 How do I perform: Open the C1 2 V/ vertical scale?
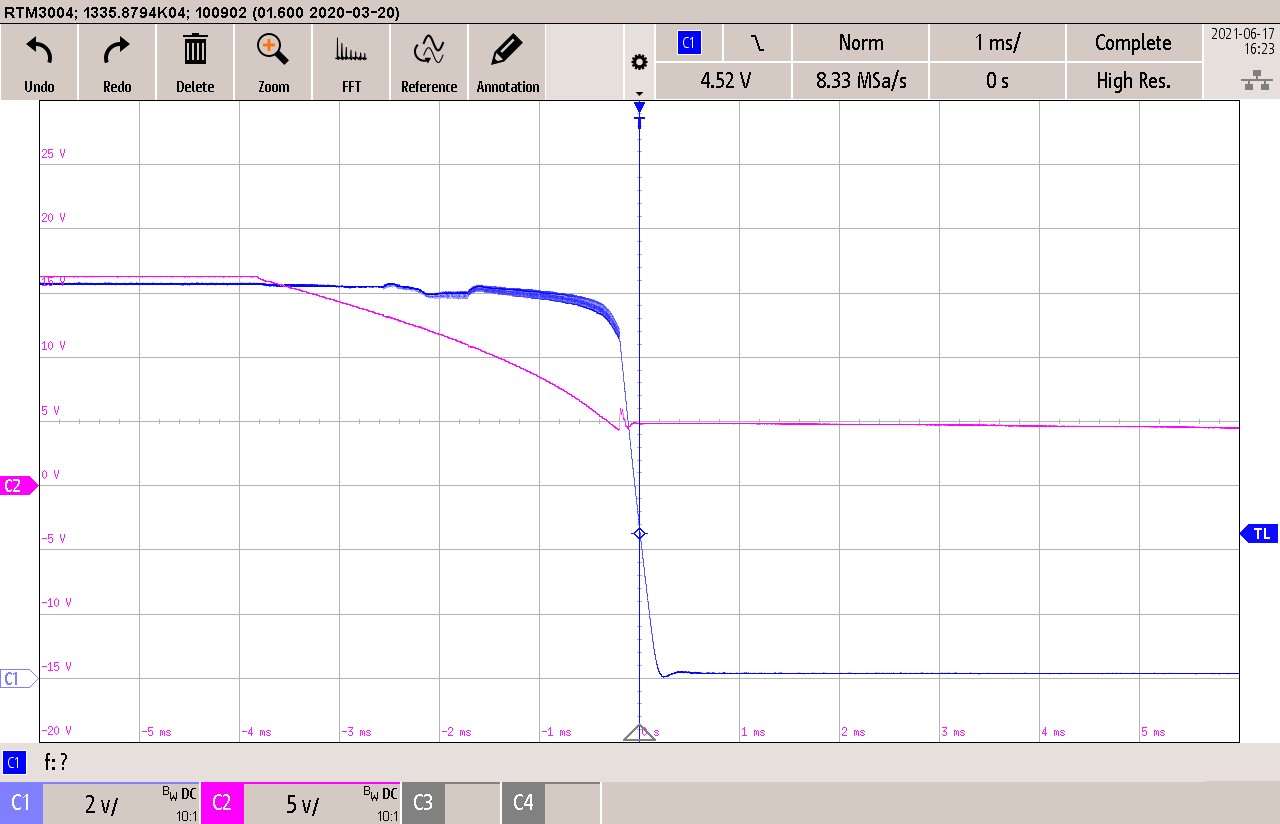[121, 803]
